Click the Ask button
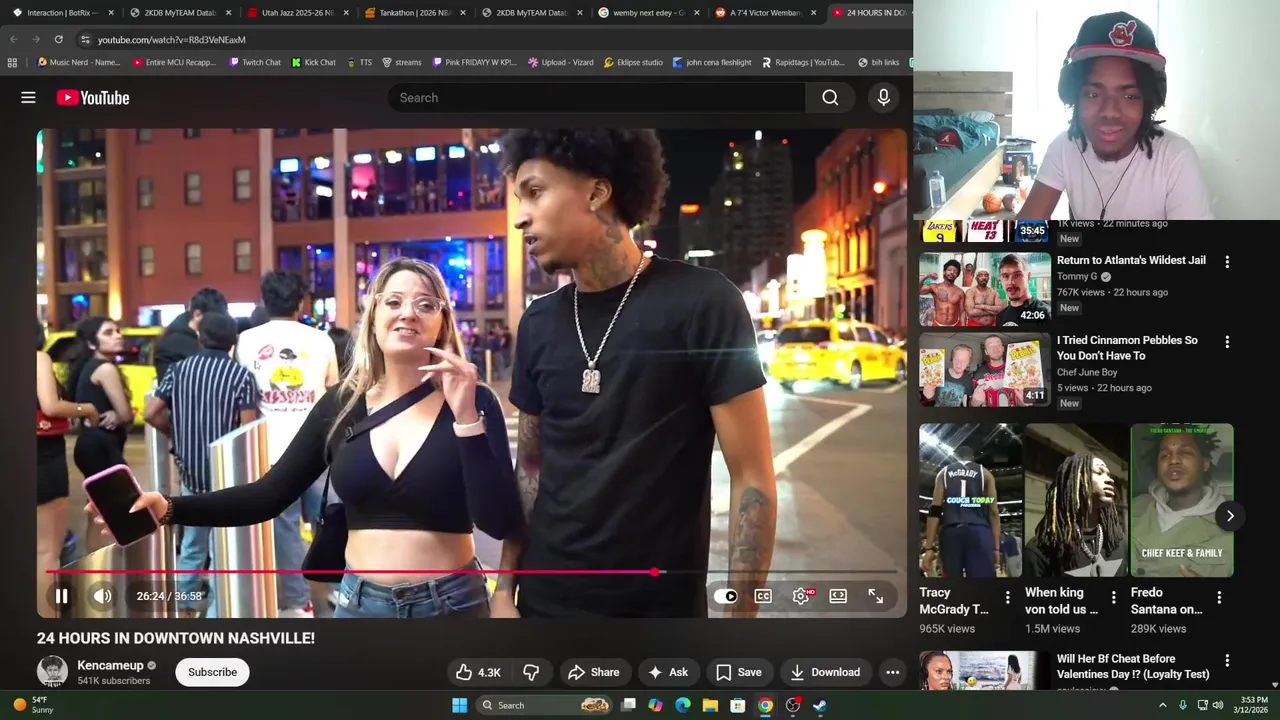Viewport: 1280px width, 720px height. click(x=668, y=672)
